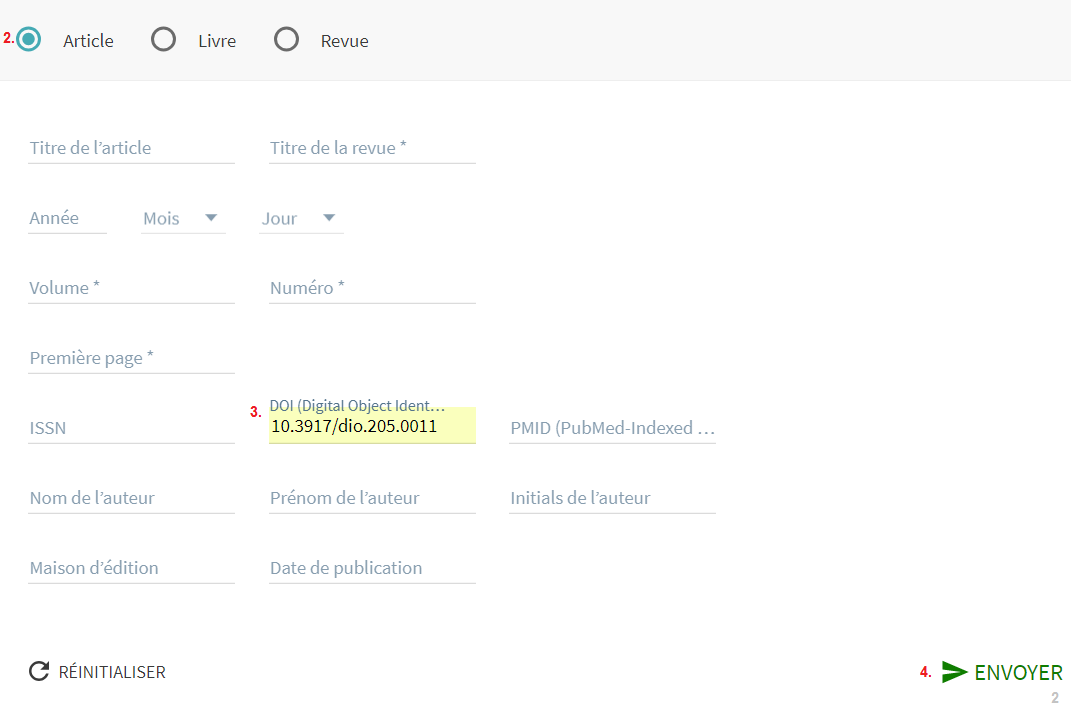
Task: Click the Date de publication field
Action: click(372, 569)
